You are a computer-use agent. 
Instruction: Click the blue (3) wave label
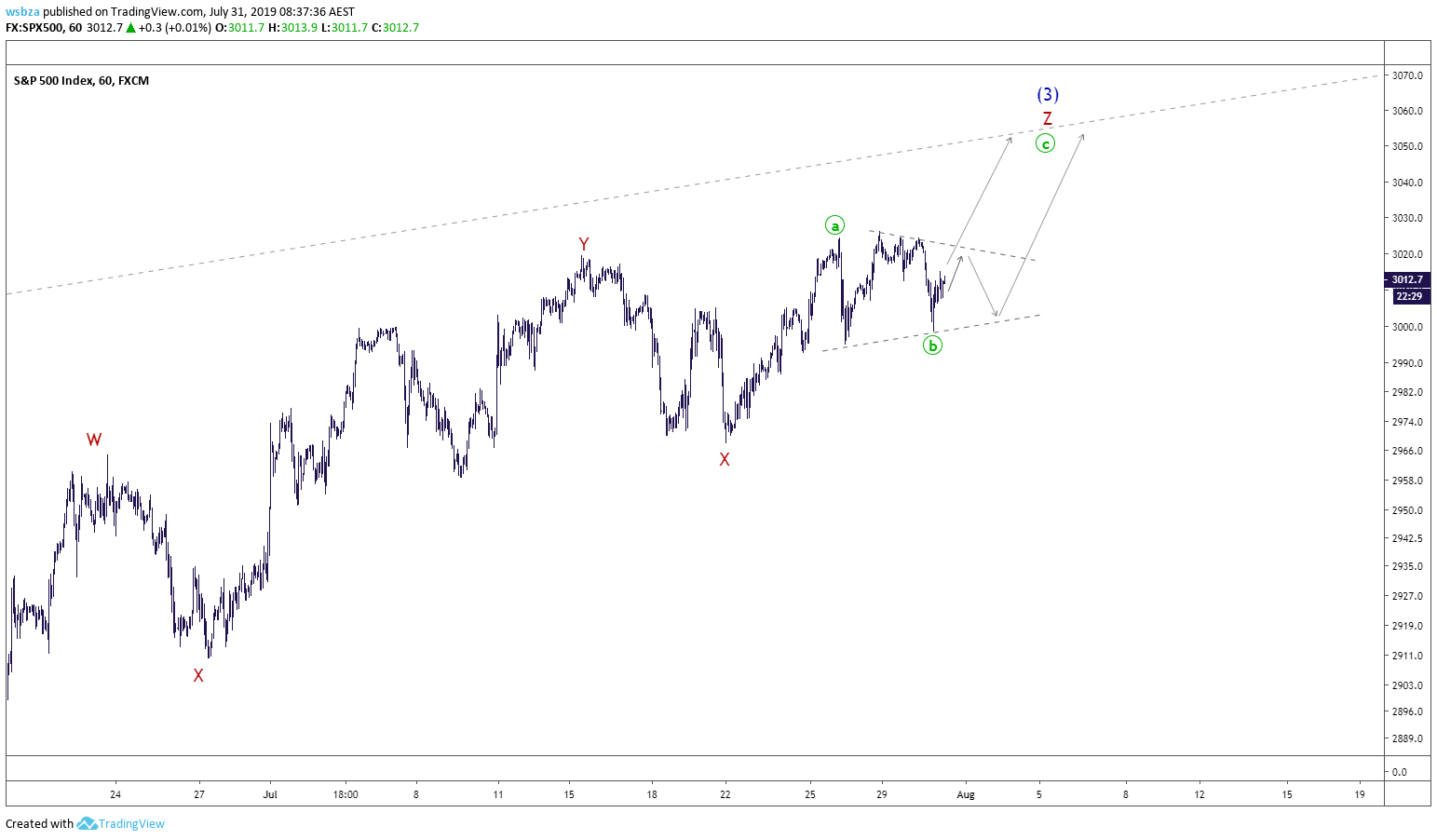[x=1048, y=94]
